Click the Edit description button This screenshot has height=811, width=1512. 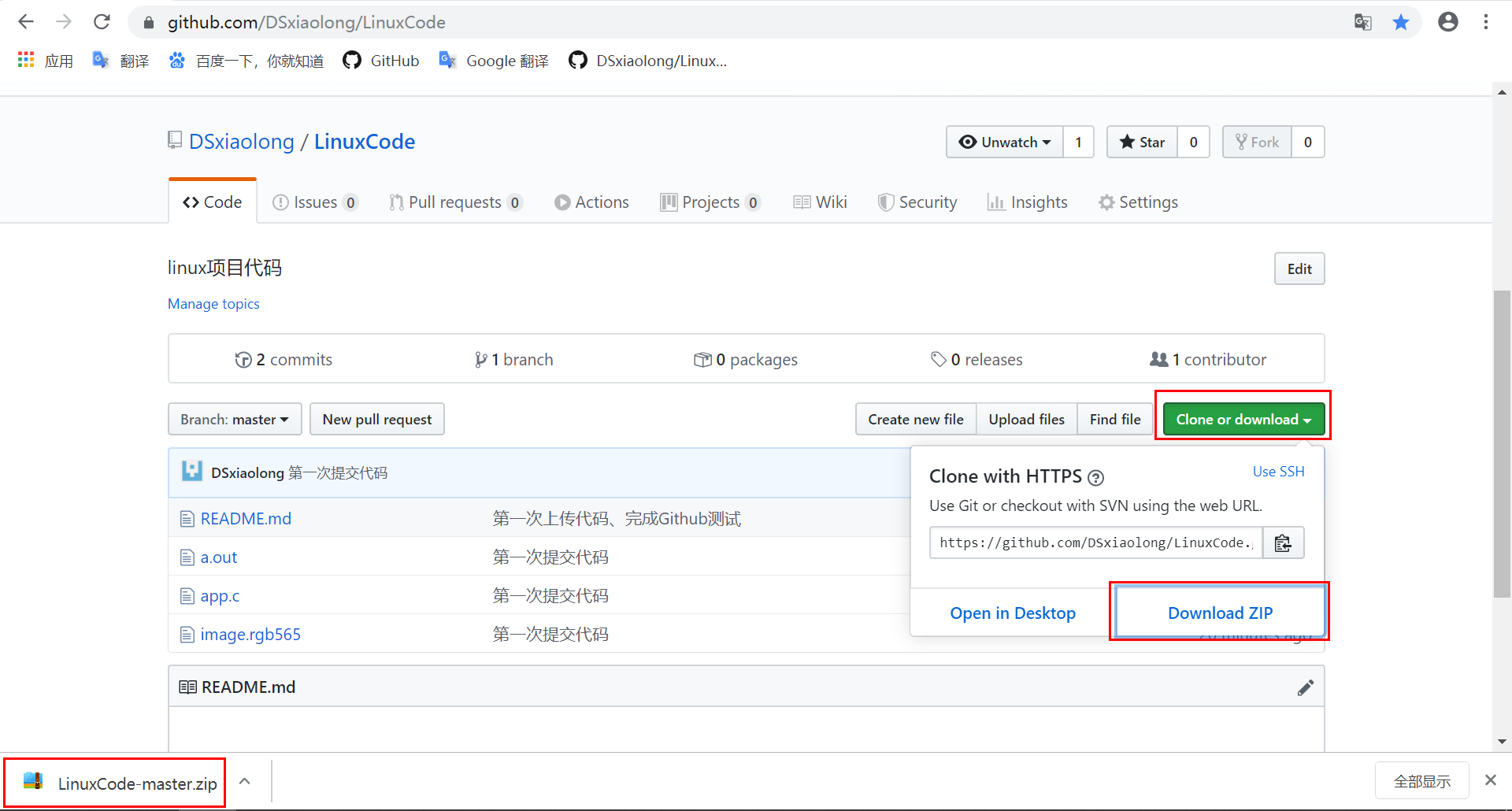click(x=1299, y=268)
